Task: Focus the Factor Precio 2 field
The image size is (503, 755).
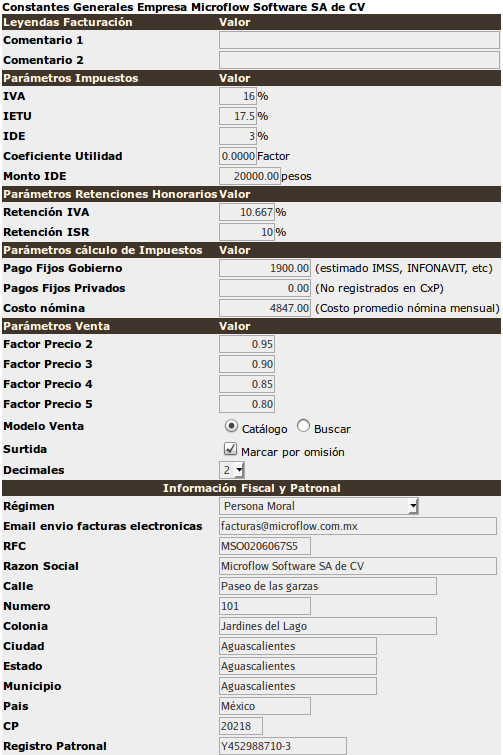Action: point(247,344)
